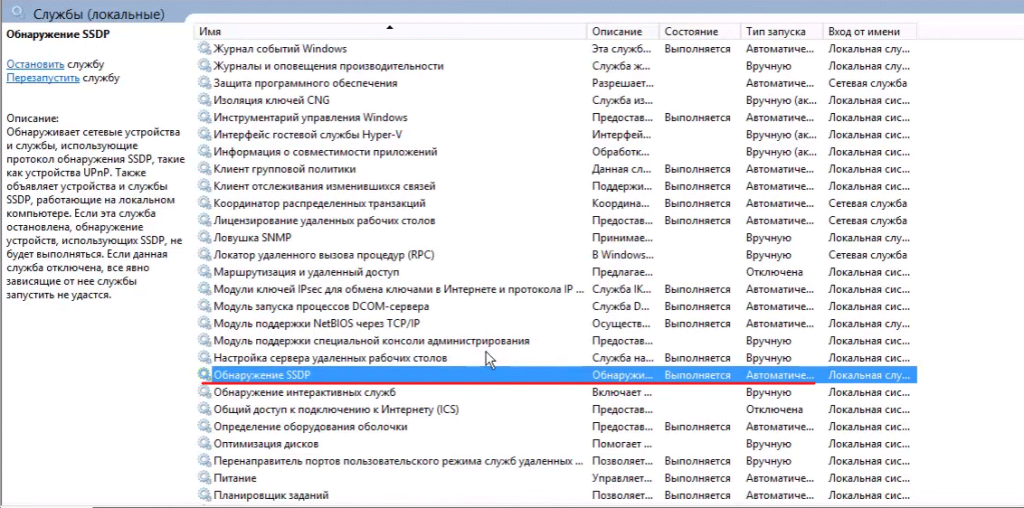Click gear icon of Изоляция ключей CNG
Image resolution: width=1024 pixels, height=508 pixels.
point(204,101)
